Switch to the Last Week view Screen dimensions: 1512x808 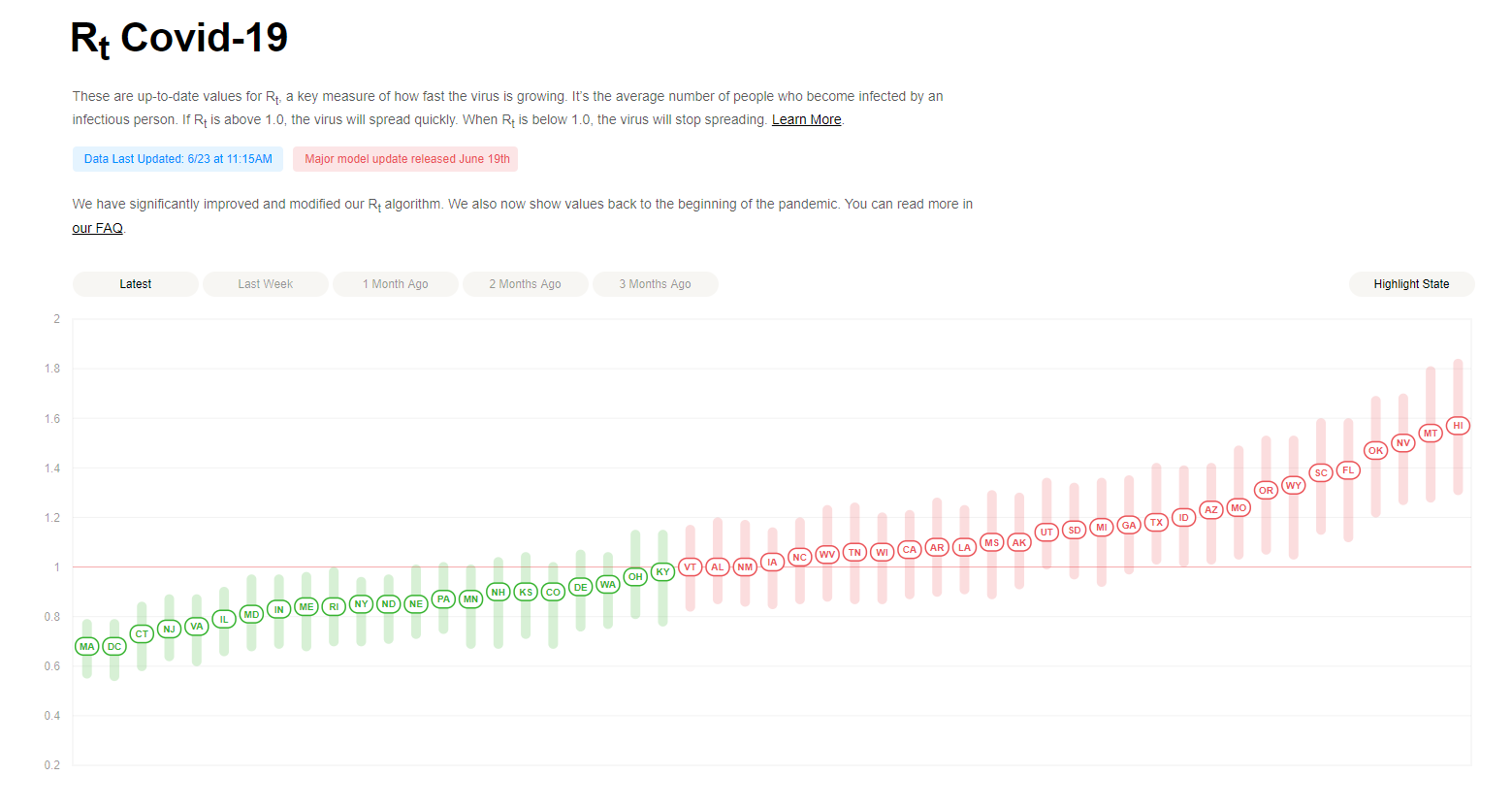pos(265,284)
